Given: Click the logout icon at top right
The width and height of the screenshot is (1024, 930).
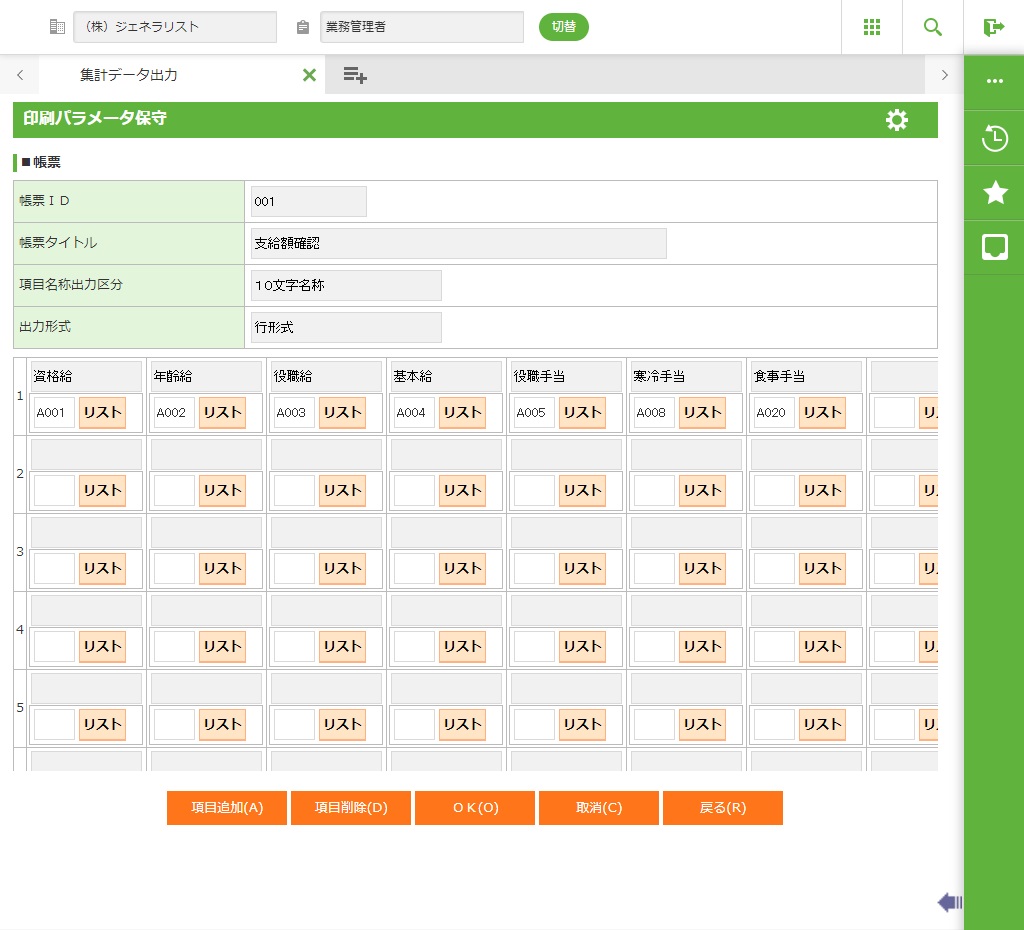Looking at the screenshot, I should pyautogui.click(x=993, y=27).
